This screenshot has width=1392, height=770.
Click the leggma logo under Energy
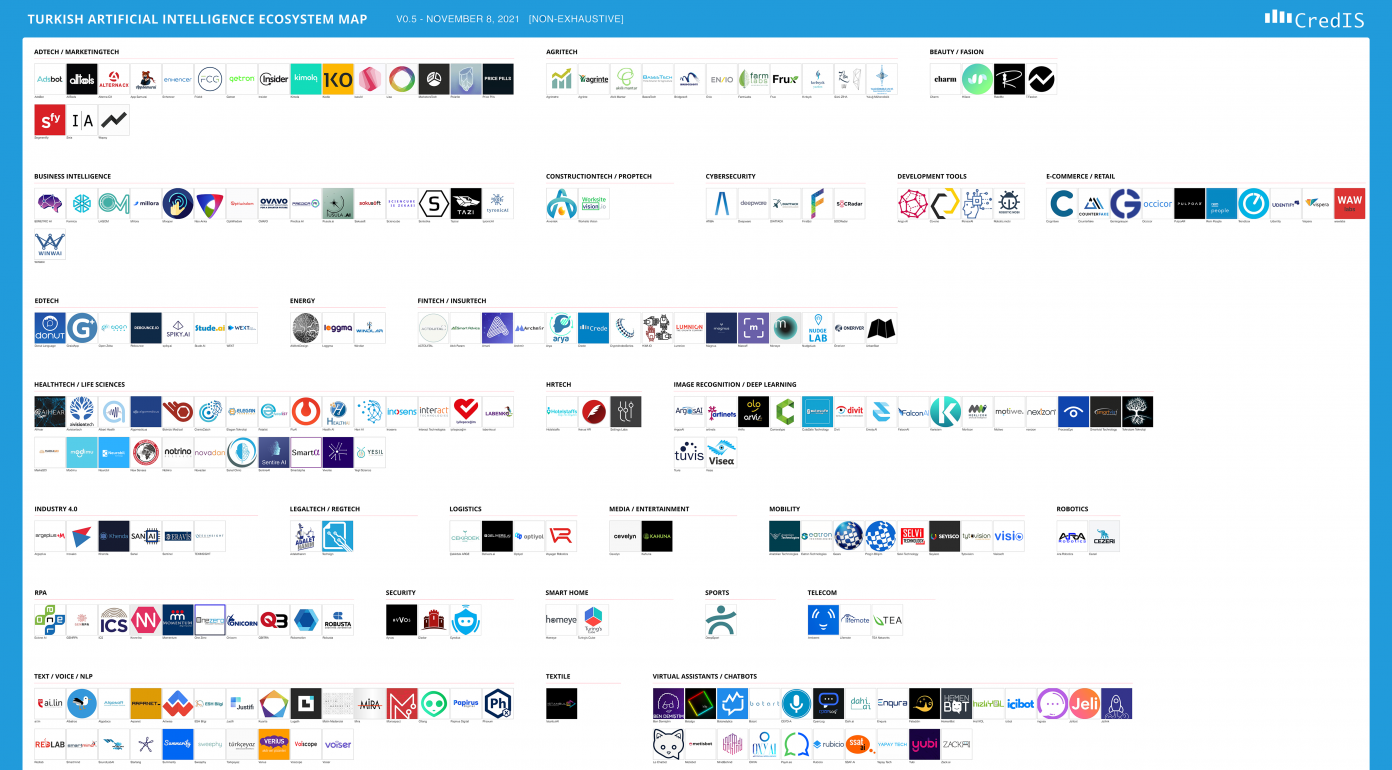click(x=338, y=328)
